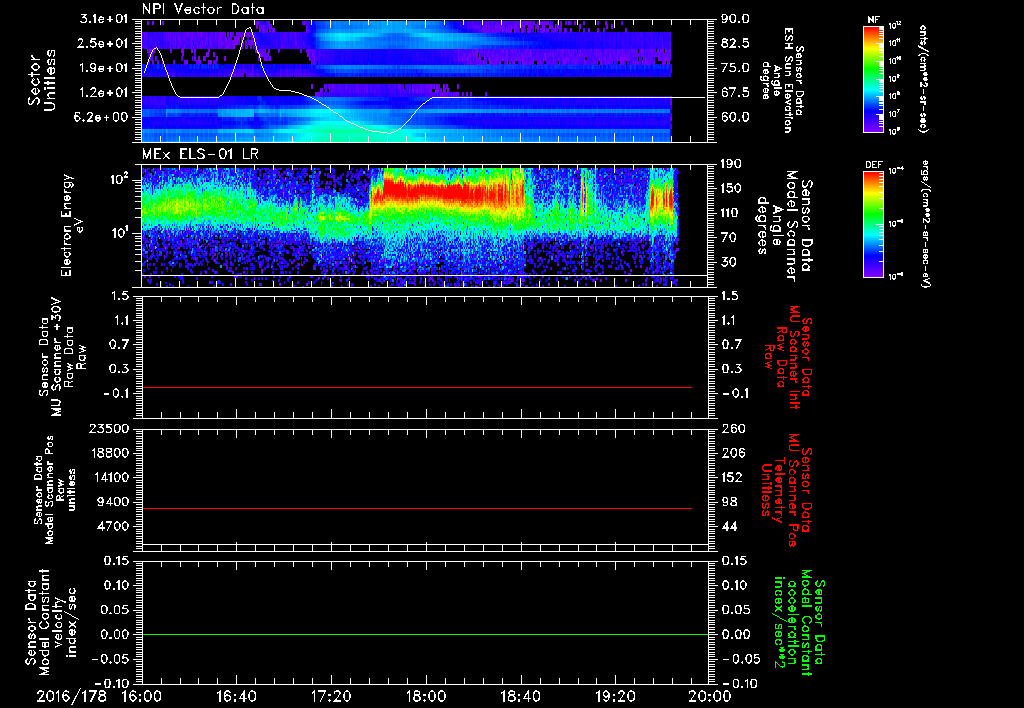Click the 260 telemetry tick label
The height and width of the screenshot is (708, 1024).
[731, 429]
